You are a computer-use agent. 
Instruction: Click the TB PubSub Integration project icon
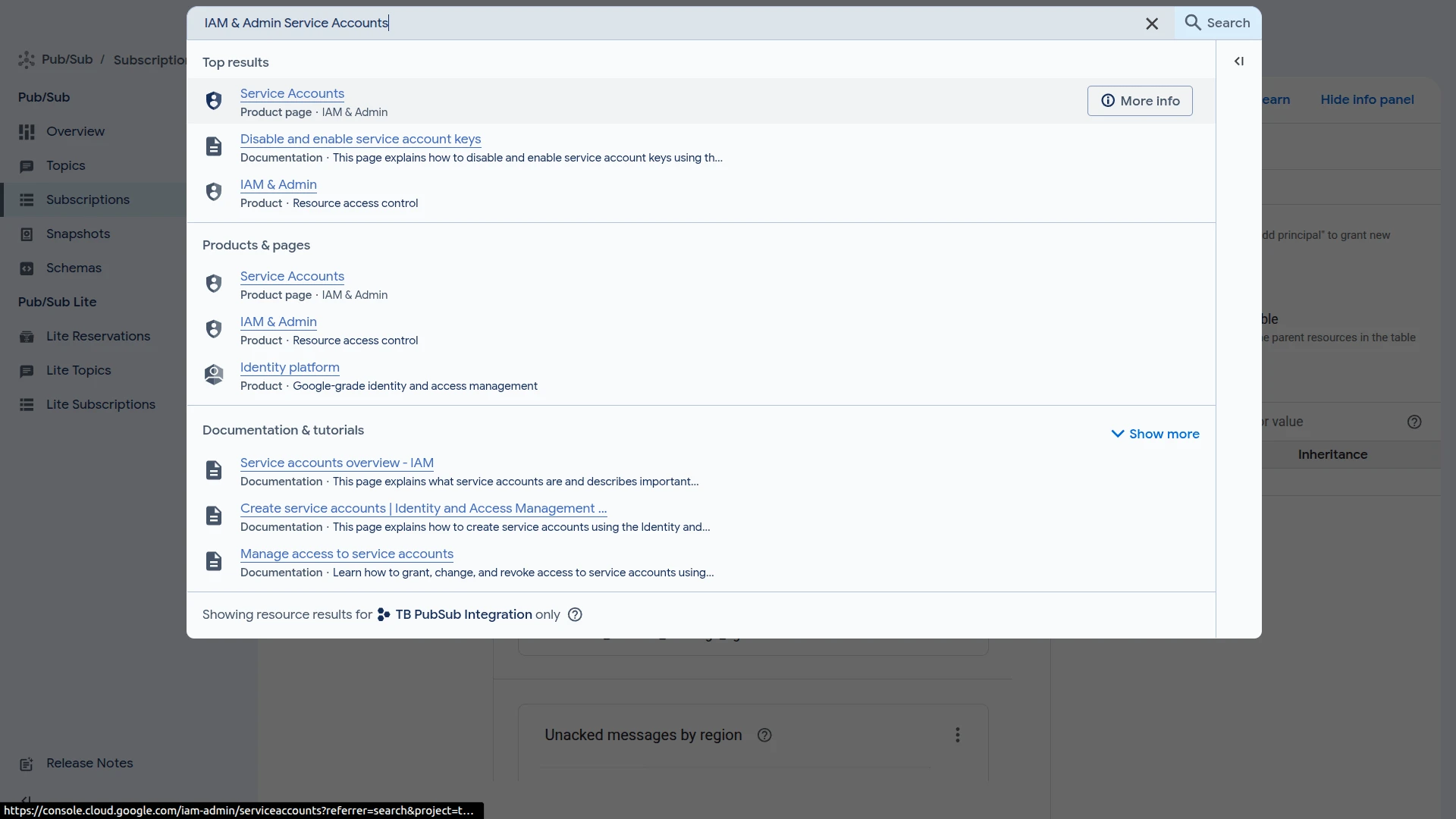[384, 614]
